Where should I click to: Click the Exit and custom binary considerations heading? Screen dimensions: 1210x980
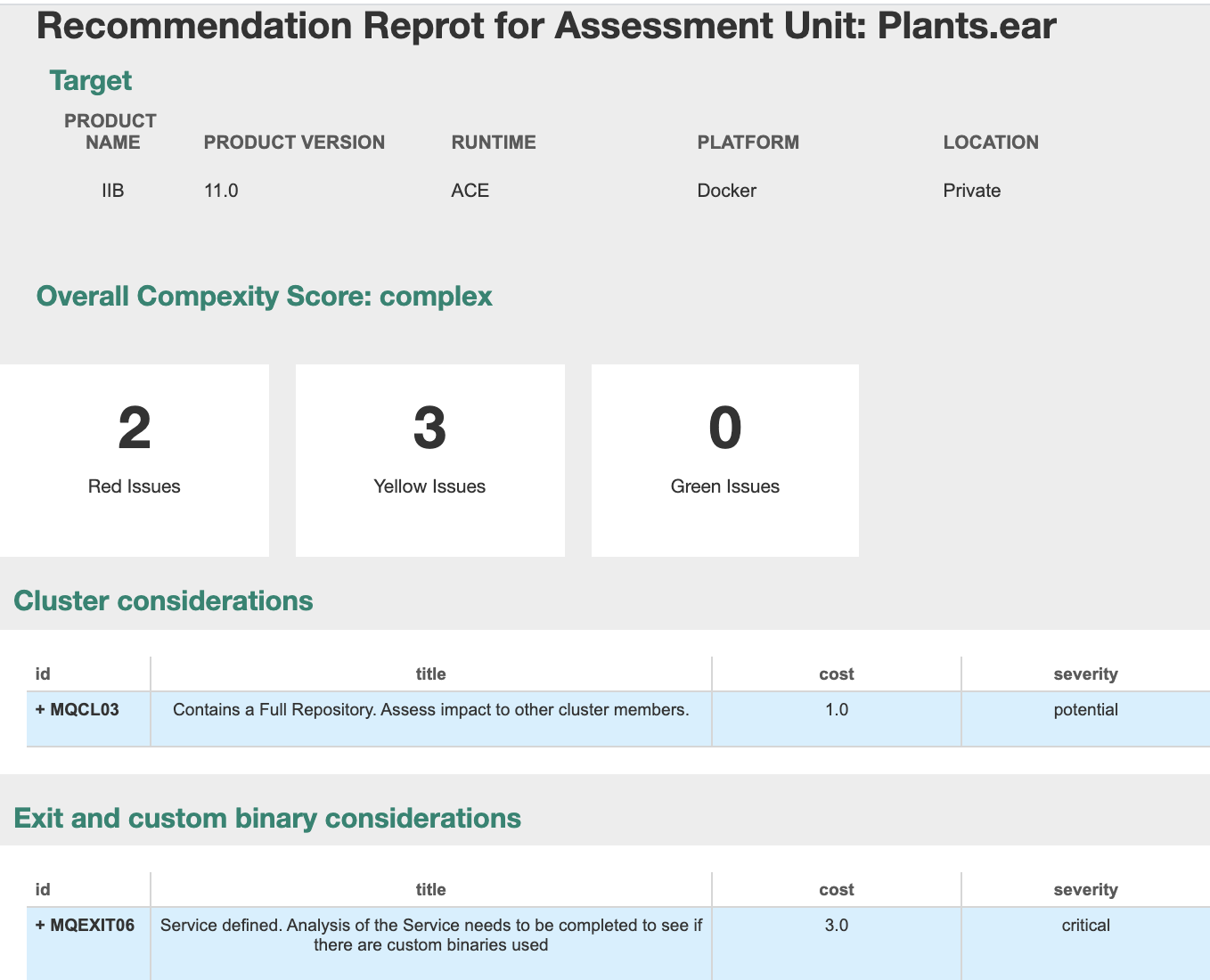(267, 818)
